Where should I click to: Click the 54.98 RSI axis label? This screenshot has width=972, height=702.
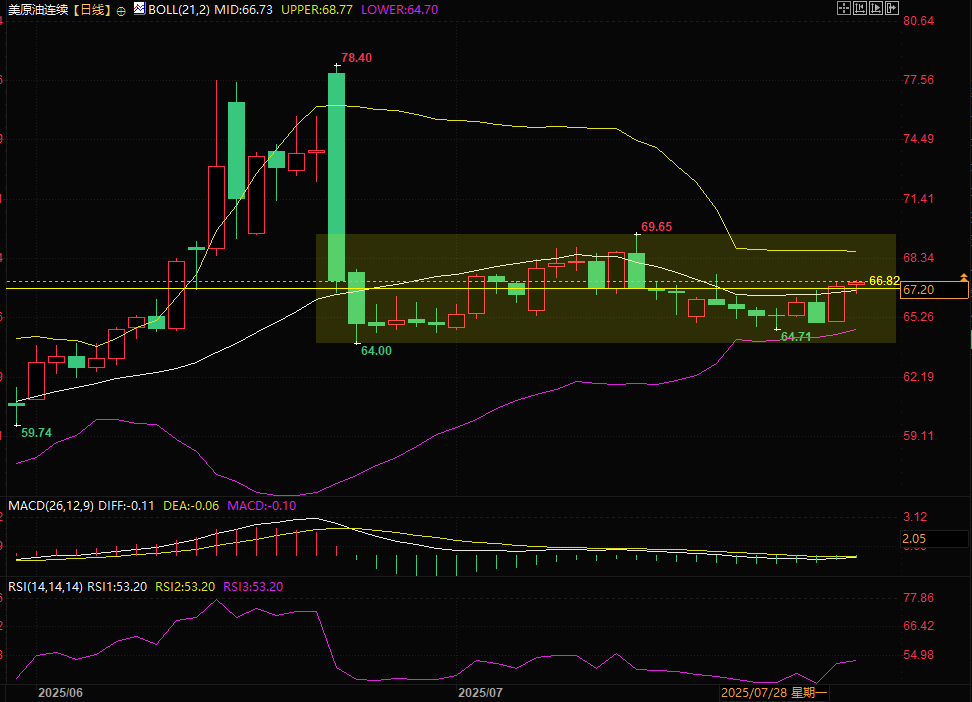tap(919, 655)
